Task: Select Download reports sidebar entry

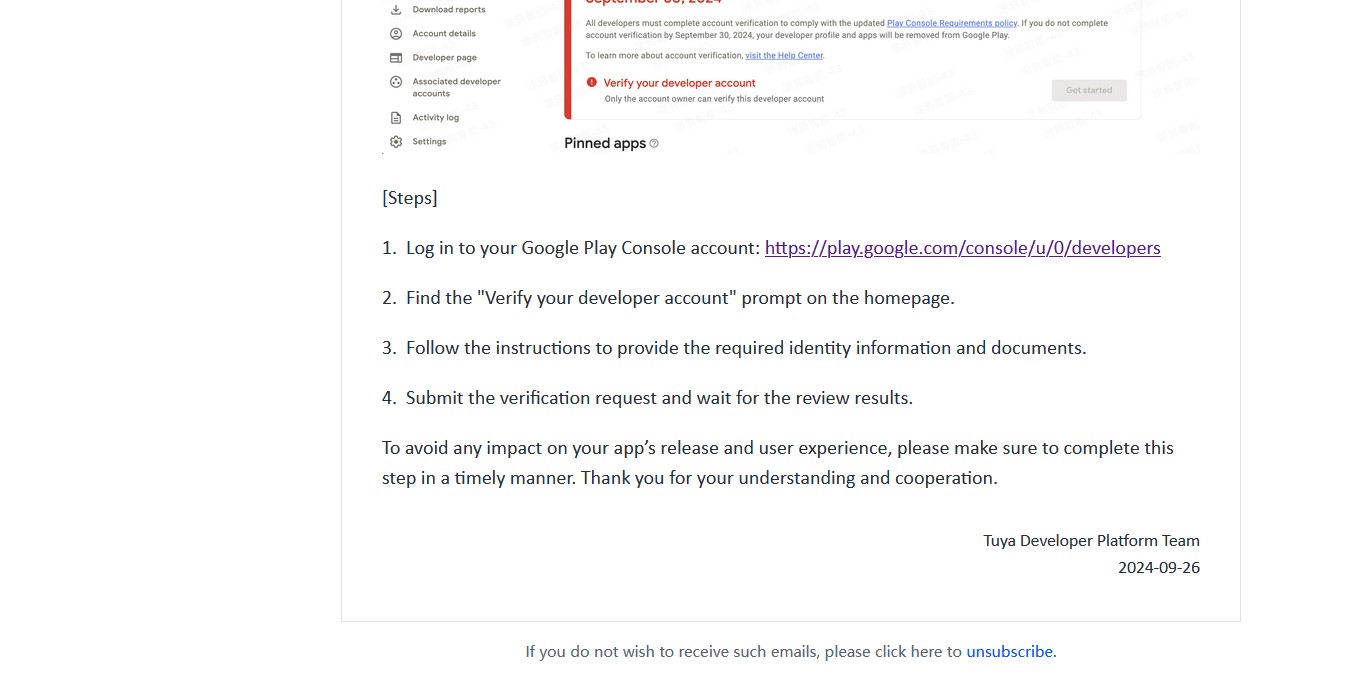Action: tap(449, 9)
